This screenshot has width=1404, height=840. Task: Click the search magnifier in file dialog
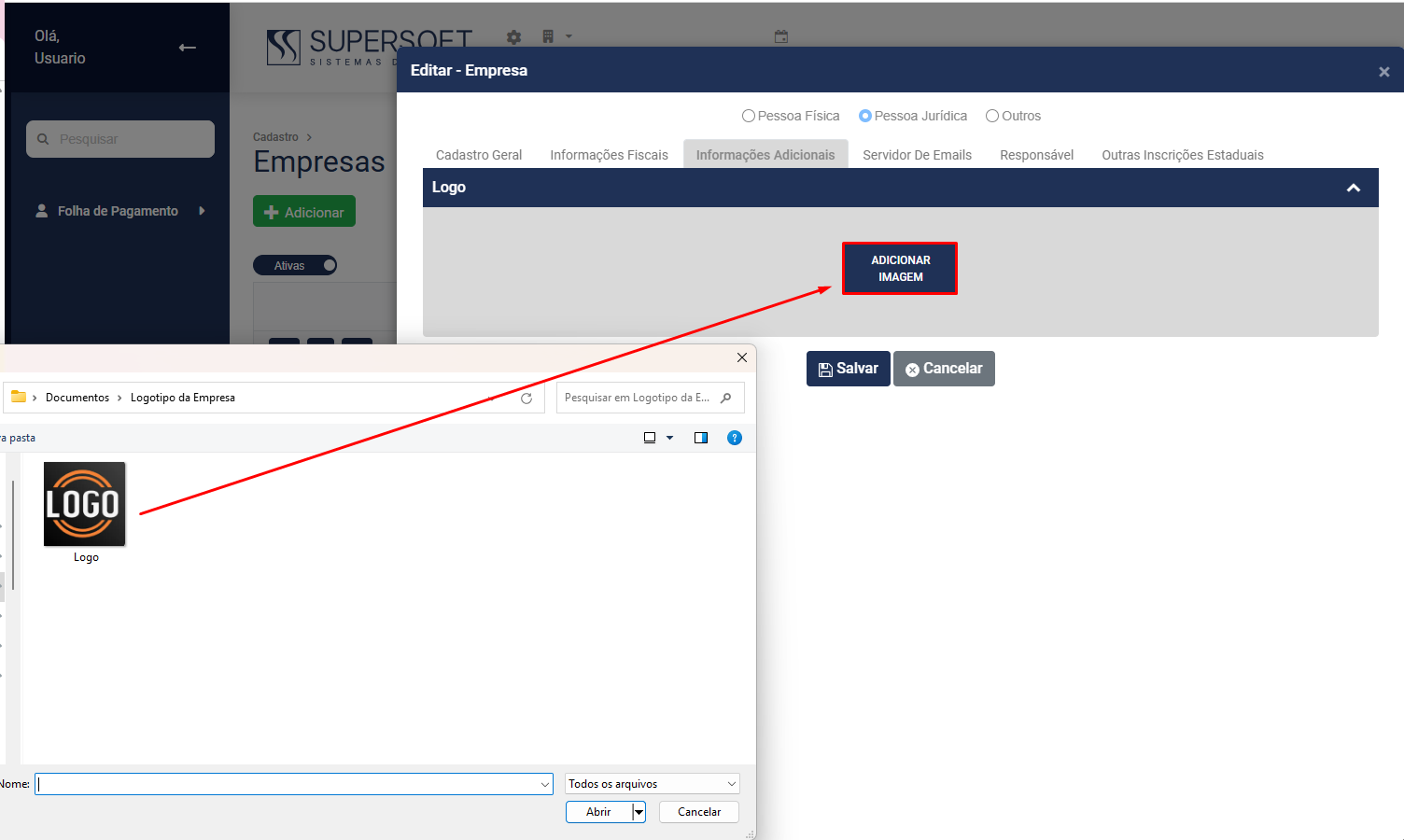pyautogui.click(x=726, y=398)
